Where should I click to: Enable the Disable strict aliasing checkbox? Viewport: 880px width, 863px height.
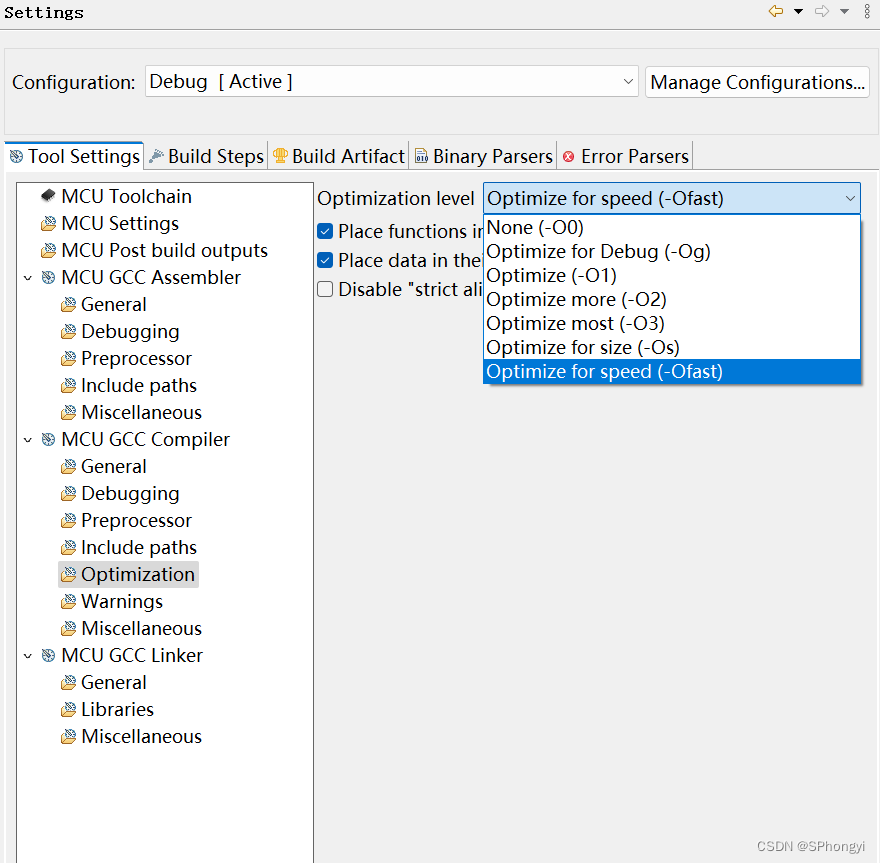325,289
